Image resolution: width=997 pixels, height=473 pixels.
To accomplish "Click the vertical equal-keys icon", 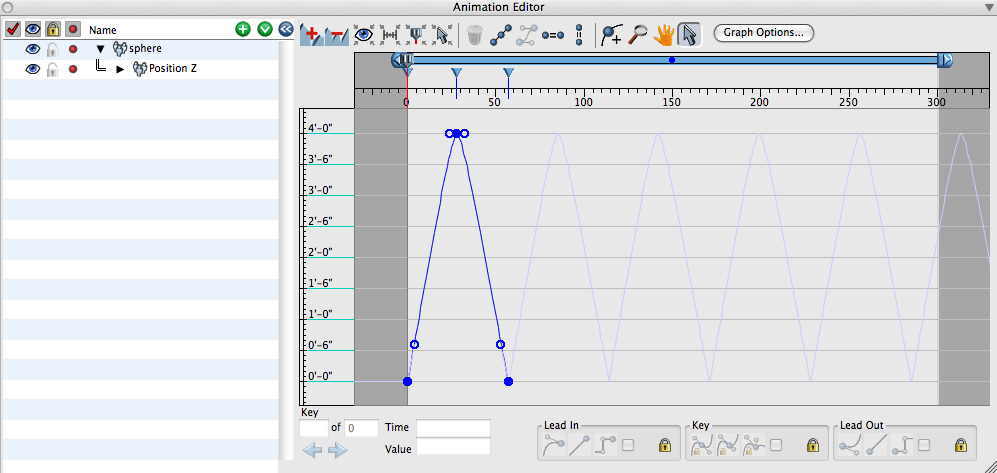I will [579, 35].
